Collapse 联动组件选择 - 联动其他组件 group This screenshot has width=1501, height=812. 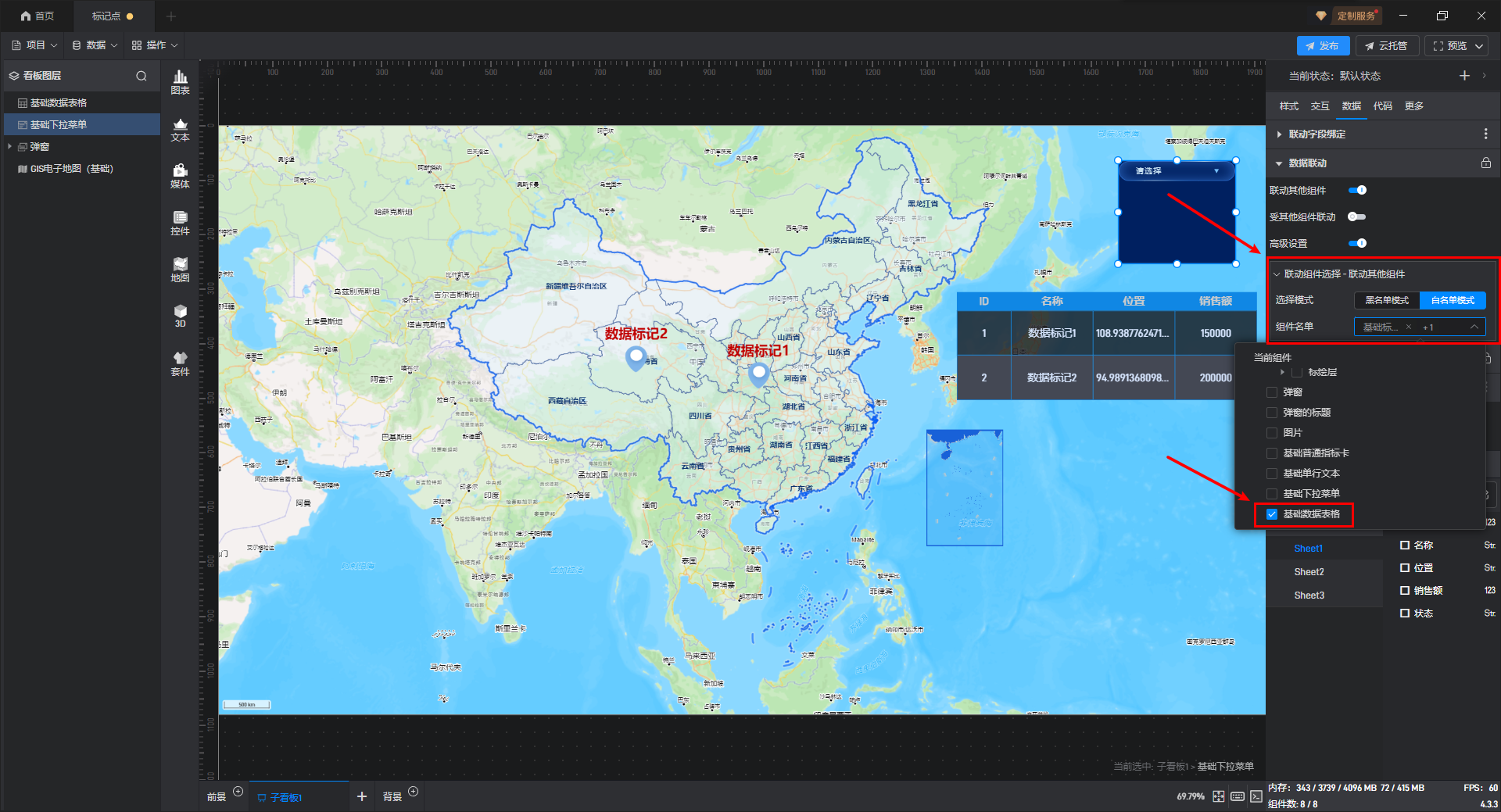pyautogui.click(x=1277, y=274)
